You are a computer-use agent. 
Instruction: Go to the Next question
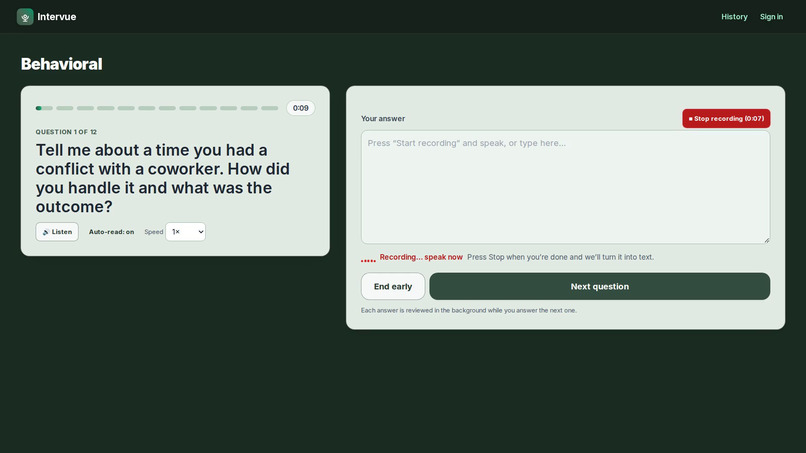599,286
